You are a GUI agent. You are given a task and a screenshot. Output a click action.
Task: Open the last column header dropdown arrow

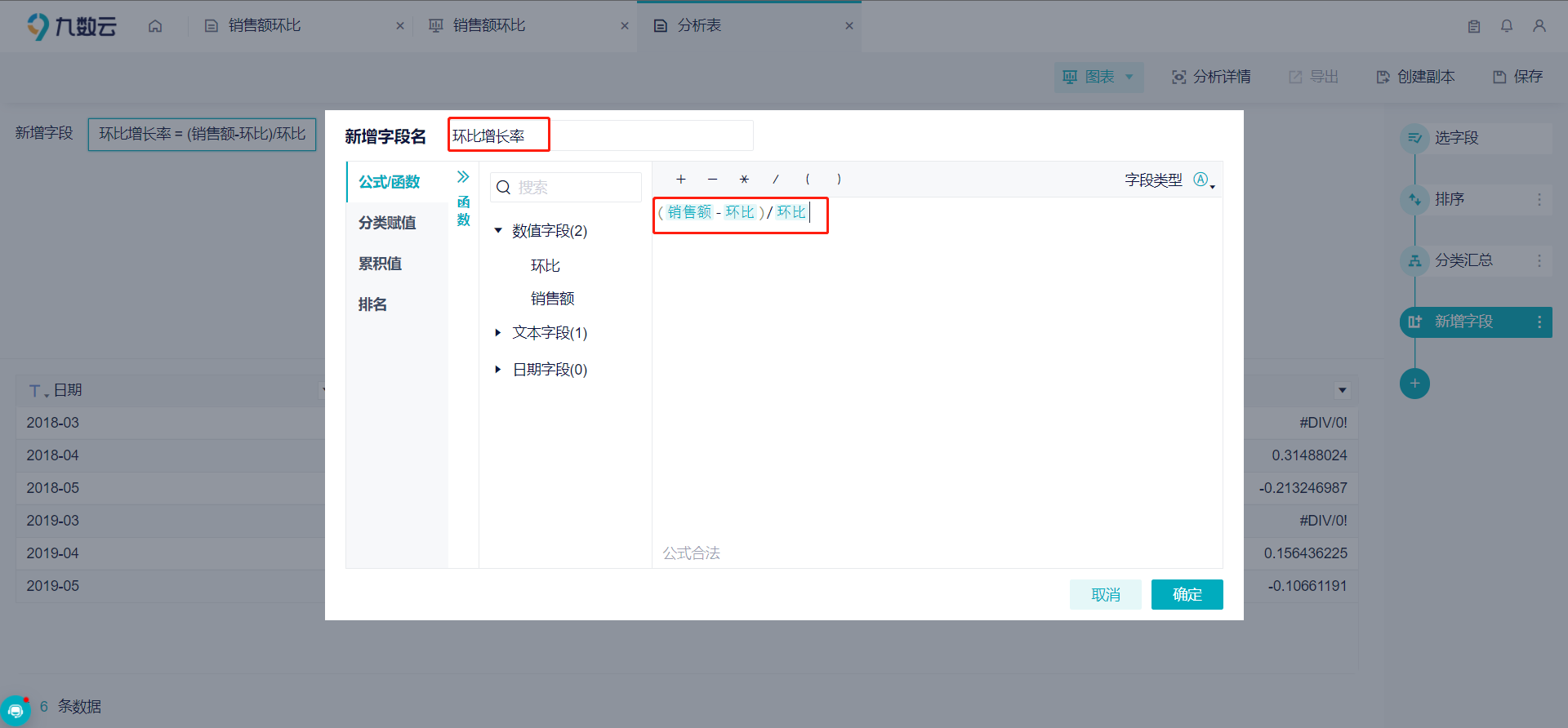coord(1342,391)
